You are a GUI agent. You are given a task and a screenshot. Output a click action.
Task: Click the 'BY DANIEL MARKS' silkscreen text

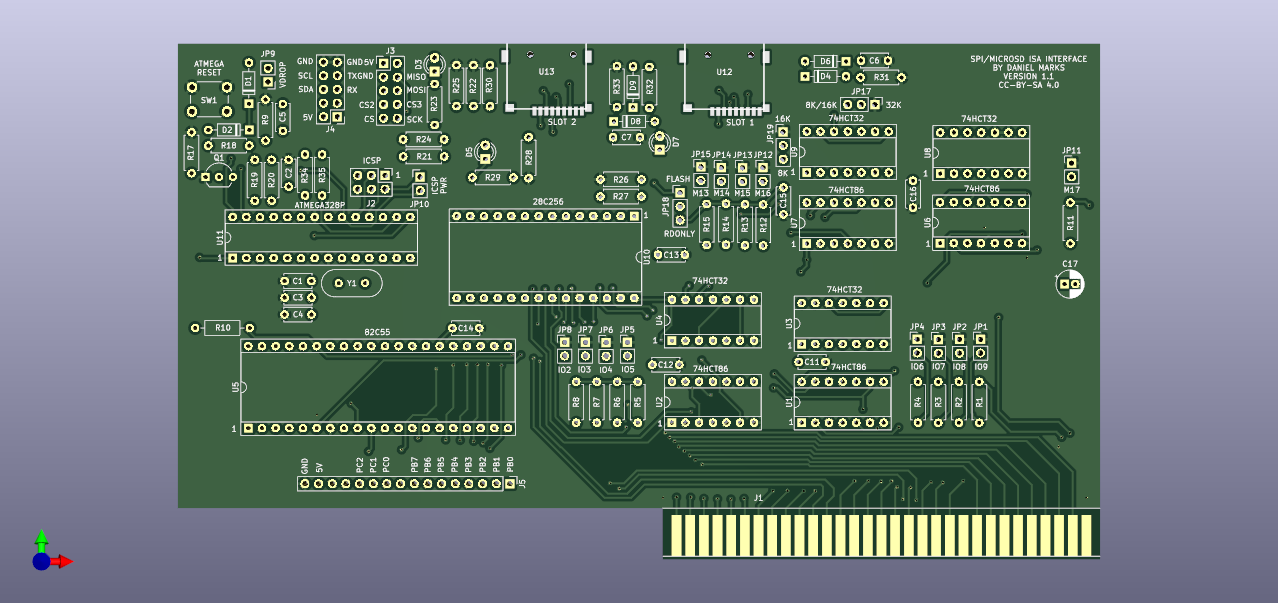point(1028,68)
